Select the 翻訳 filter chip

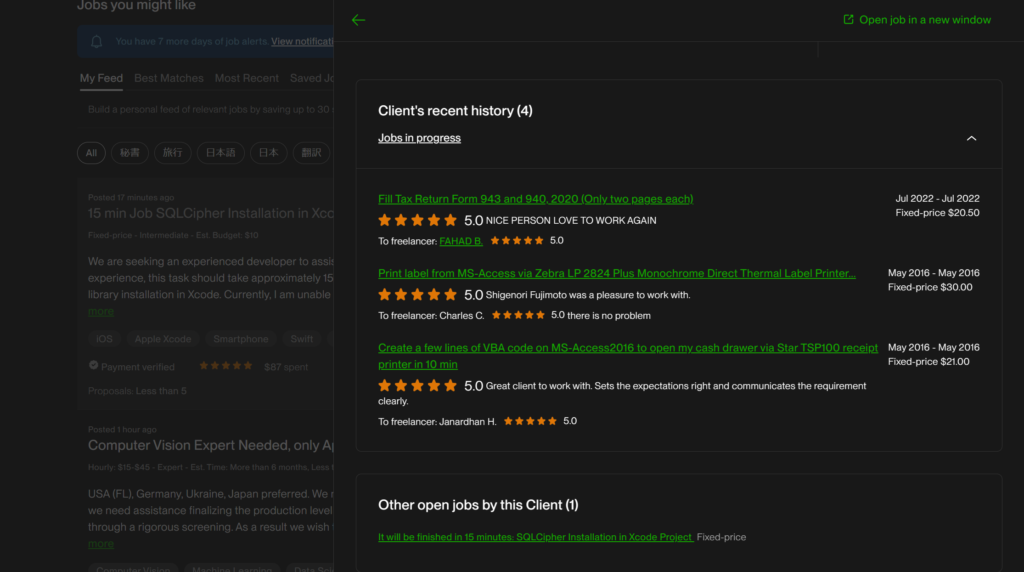tap(312, 153)
